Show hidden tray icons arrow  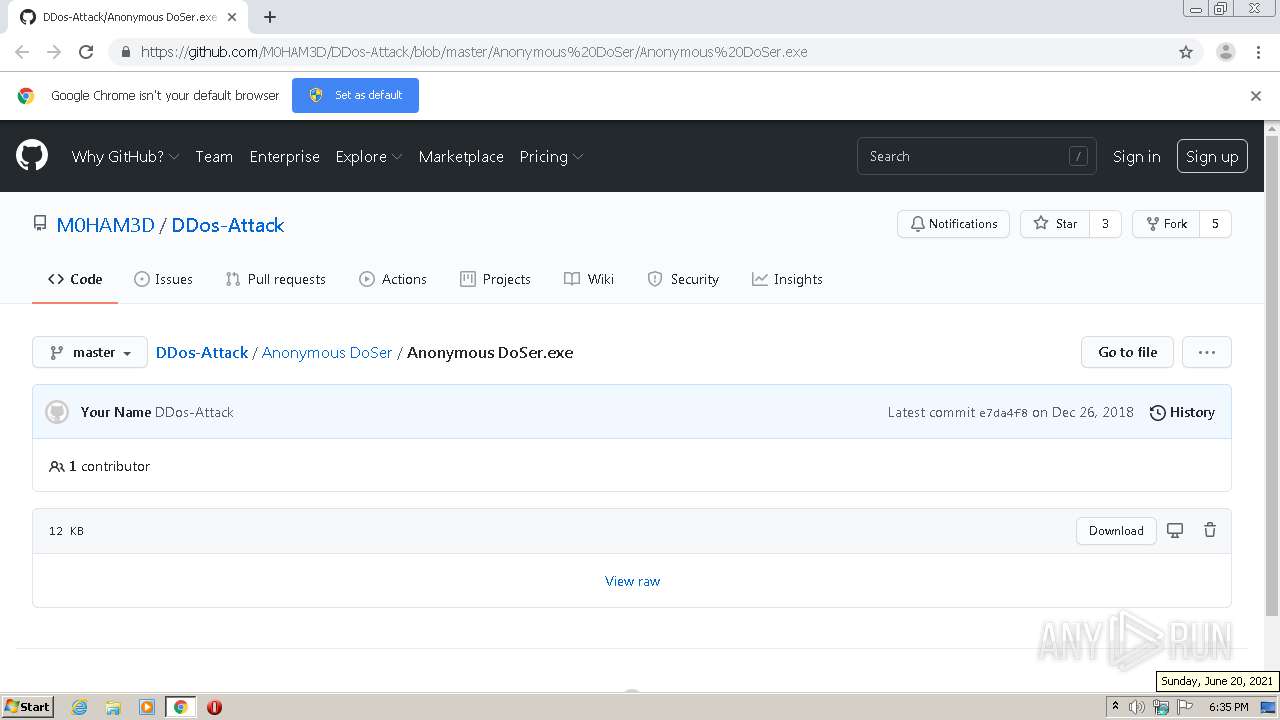(1115, 707)
